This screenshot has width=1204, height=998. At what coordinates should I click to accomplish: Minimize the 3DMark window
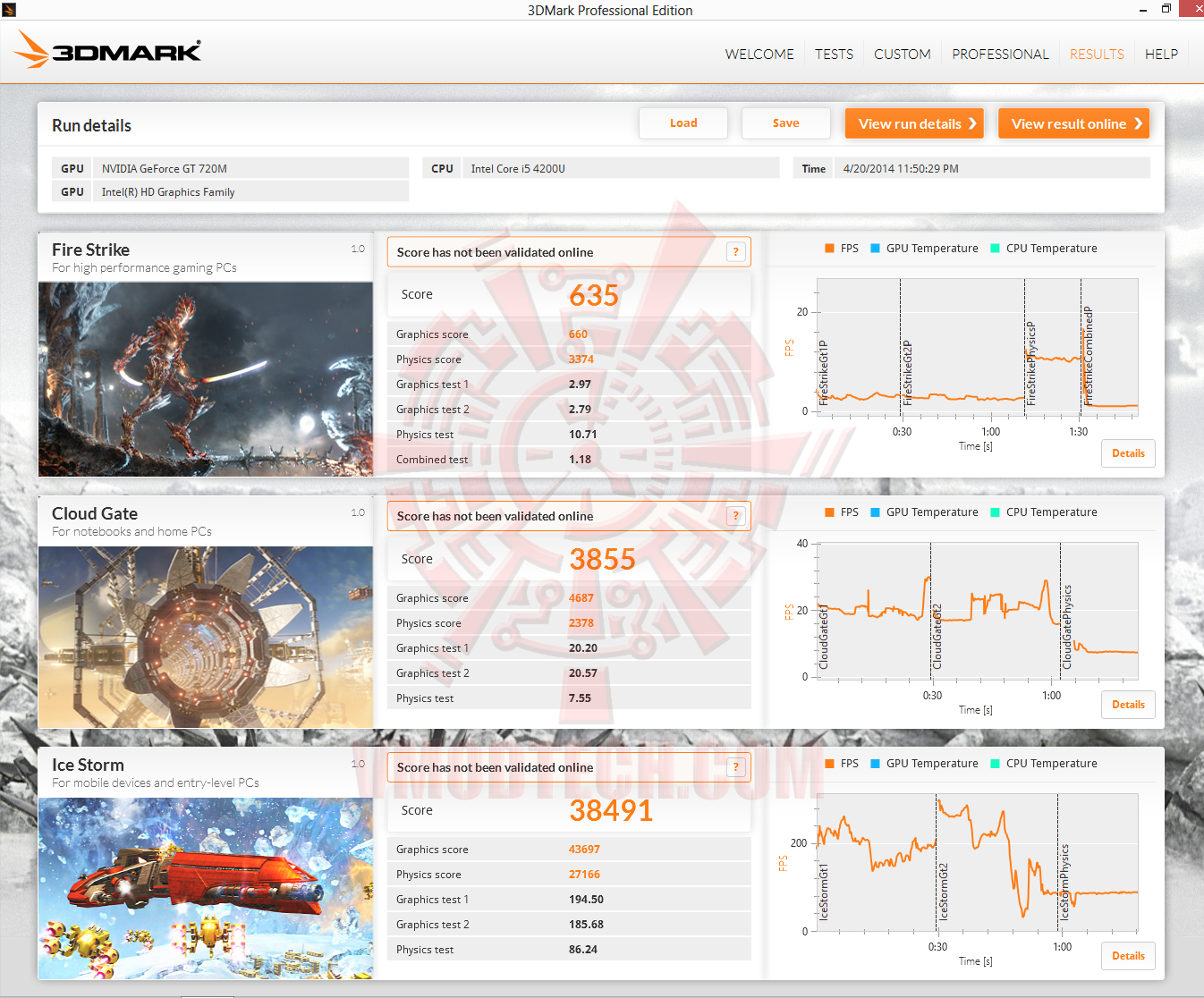coord(1143,10)
